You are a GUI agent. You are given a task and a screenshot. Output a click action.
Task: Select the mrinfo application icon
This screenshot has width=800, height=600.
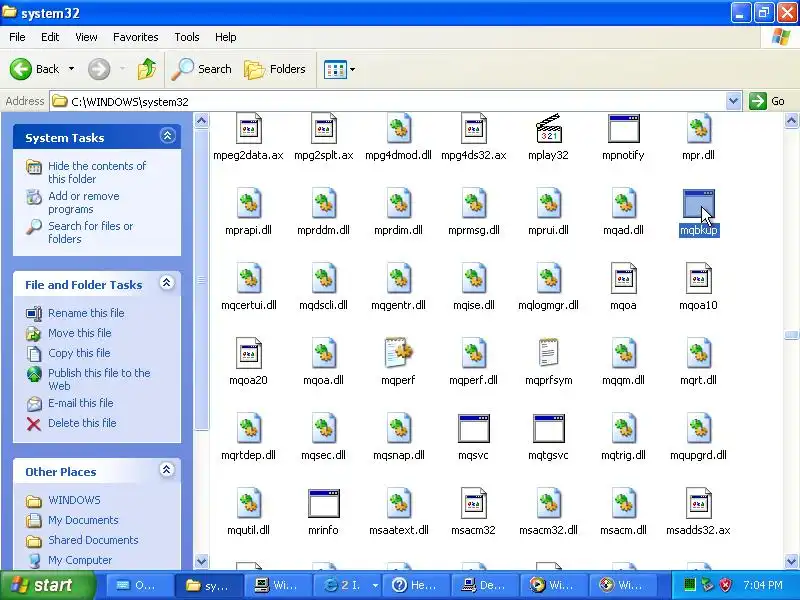point(323,504)
